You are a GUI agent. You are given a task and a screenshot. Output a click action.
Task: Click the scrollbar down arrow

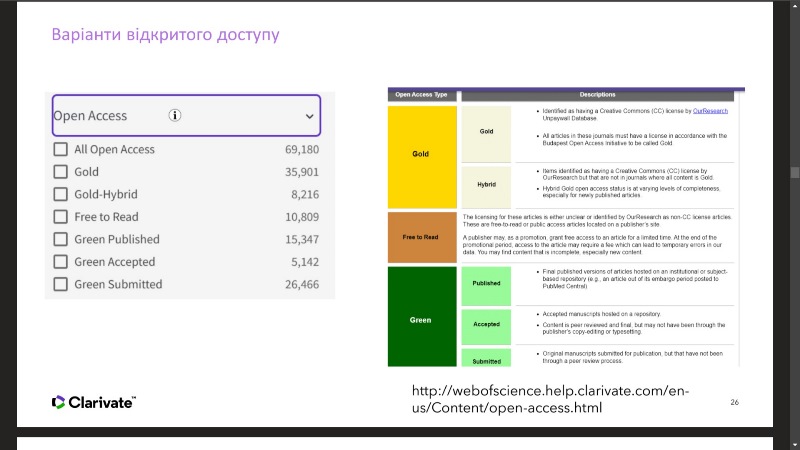point(795,445)
